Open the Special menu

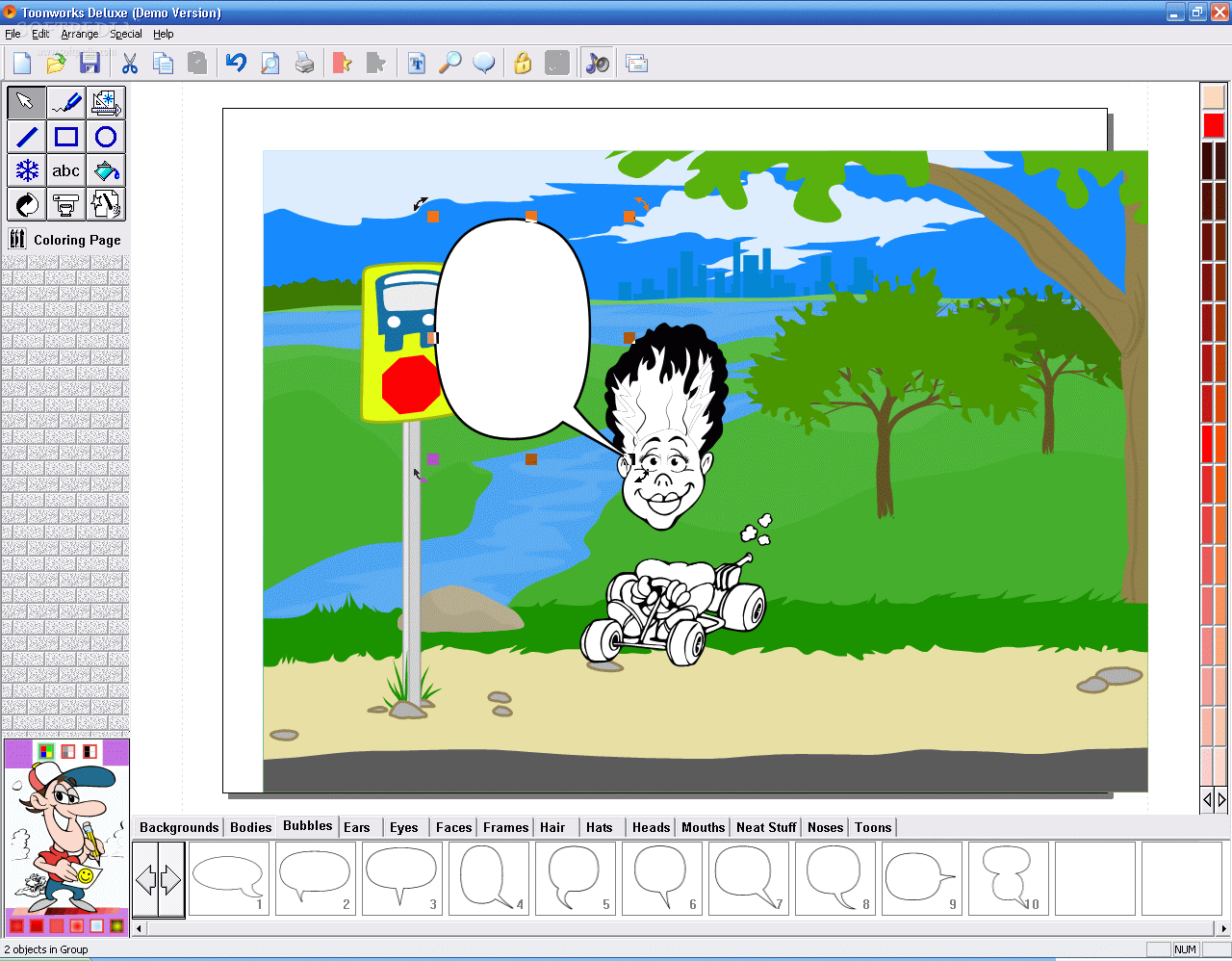(126, 34)
